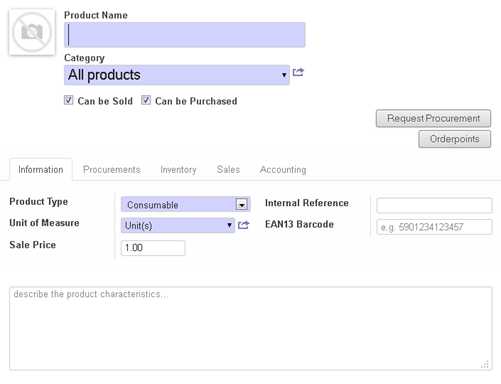Click the Sale Price field

153,248
